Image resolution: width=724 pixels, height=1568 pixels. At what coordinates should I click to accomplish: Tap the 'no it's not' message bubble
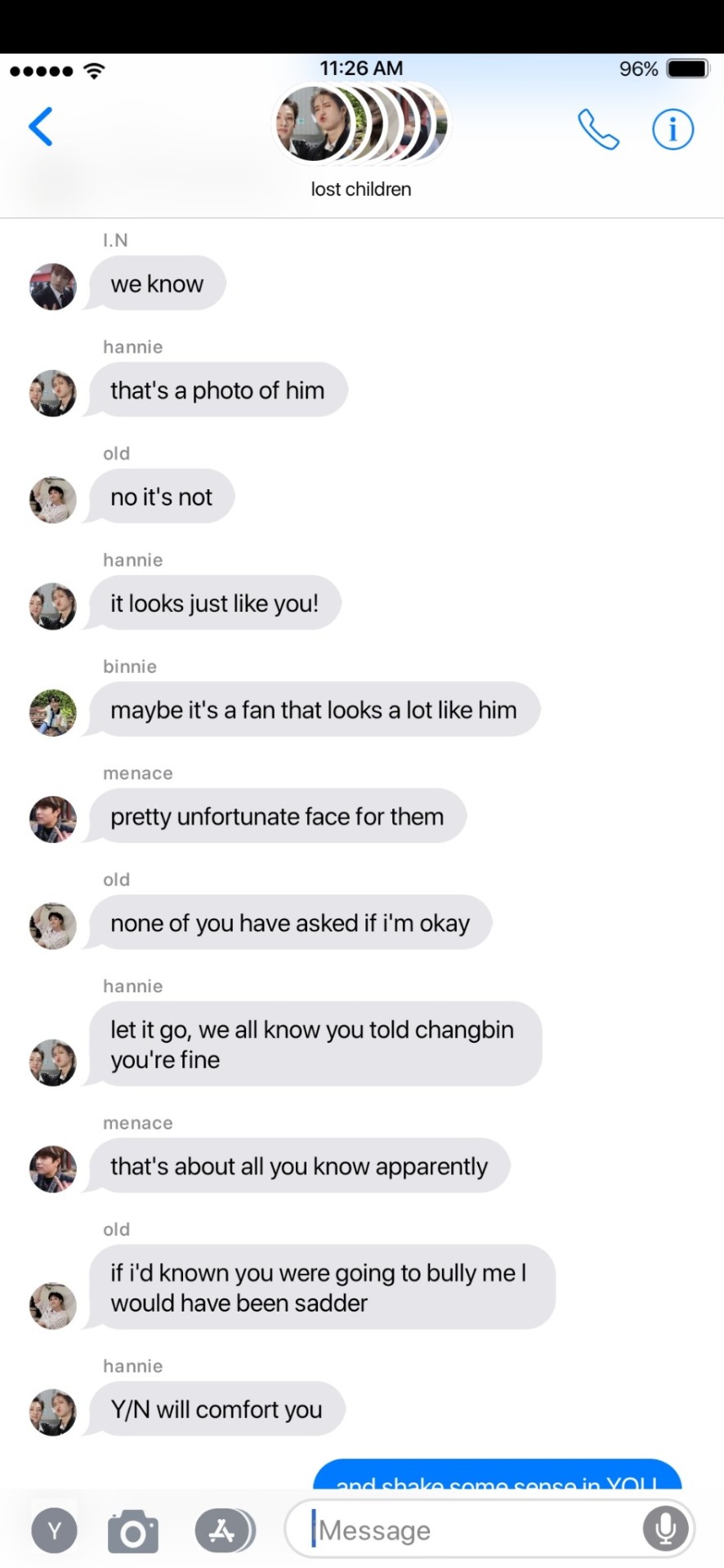click(162, 497)
